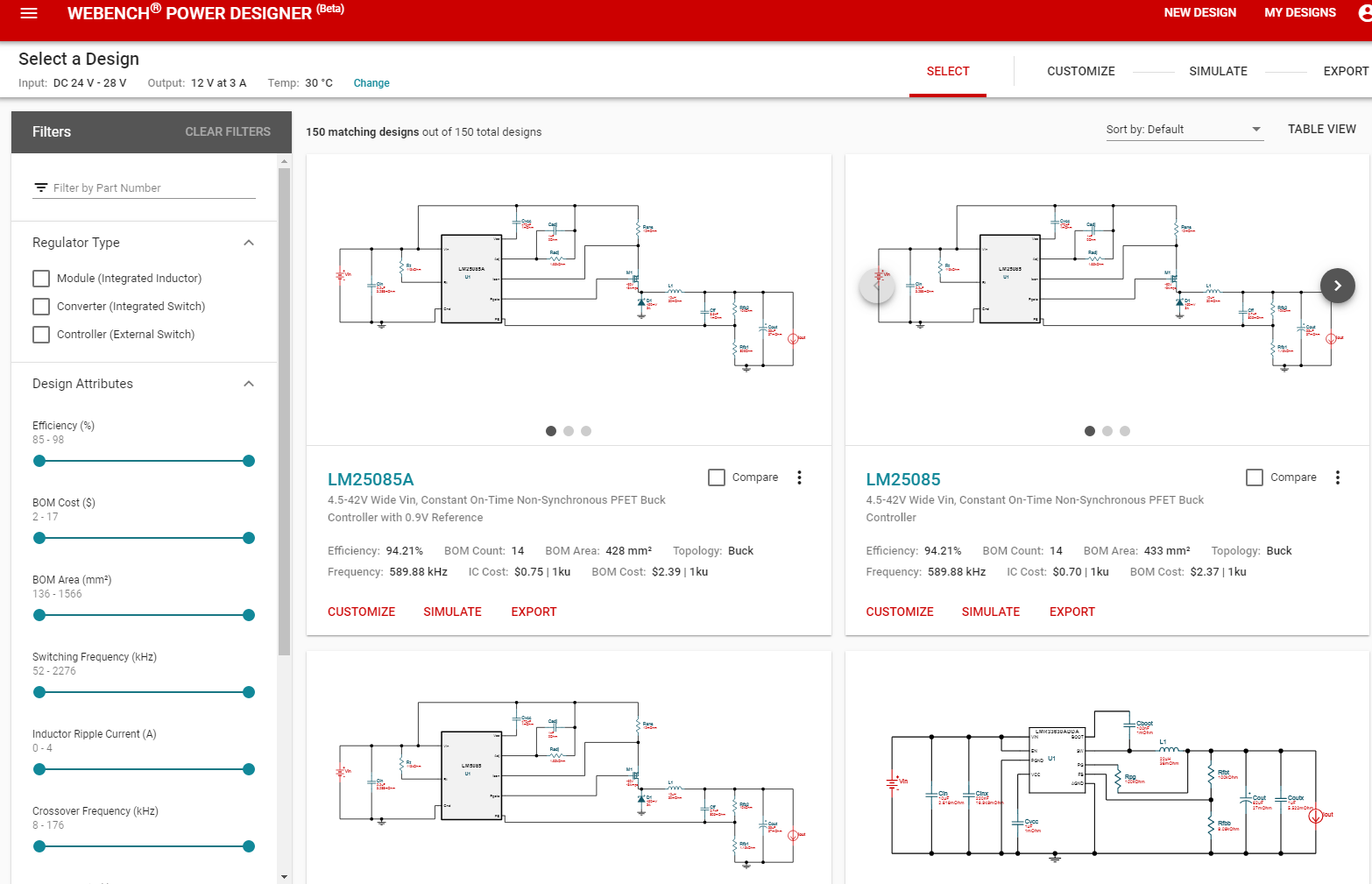The height and width of the screenshot is (884, 1372).
Task: Click EXPORT on LM25085 card
Action: (1072, 612)
